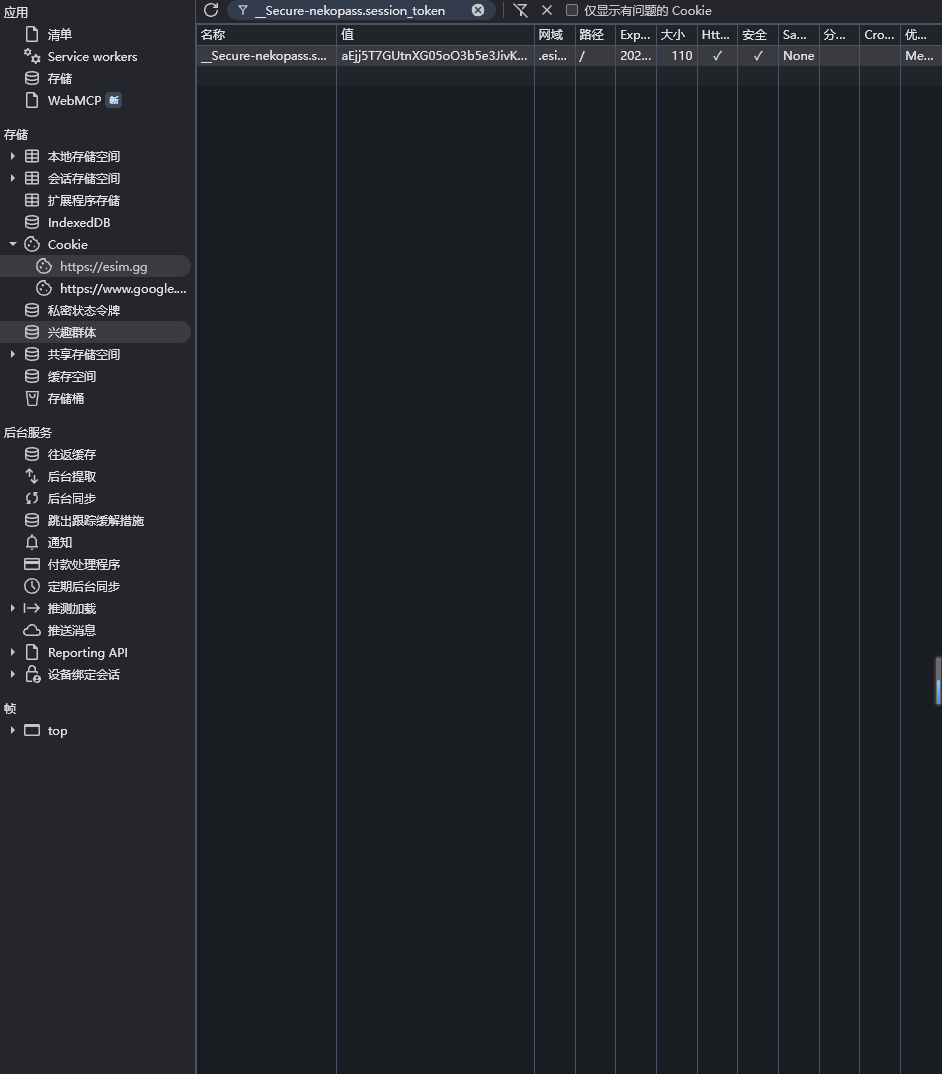Screen dimensions: 942x1074
Task: Click cookie value cell aEjj5T7GUtnXG05...
Action: coord(435,55)
